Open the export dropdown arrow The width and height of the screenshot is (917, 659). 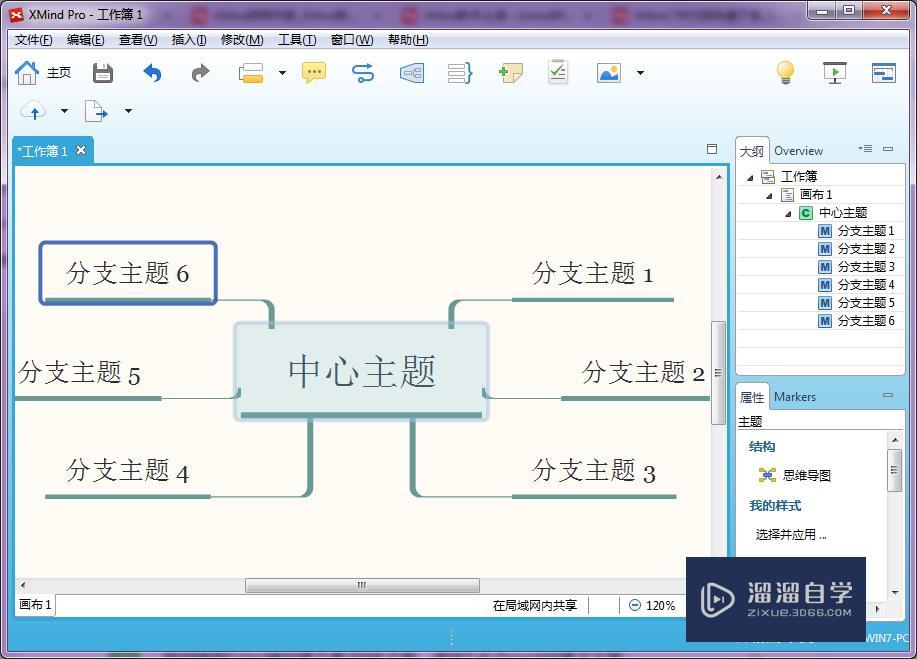129,111
